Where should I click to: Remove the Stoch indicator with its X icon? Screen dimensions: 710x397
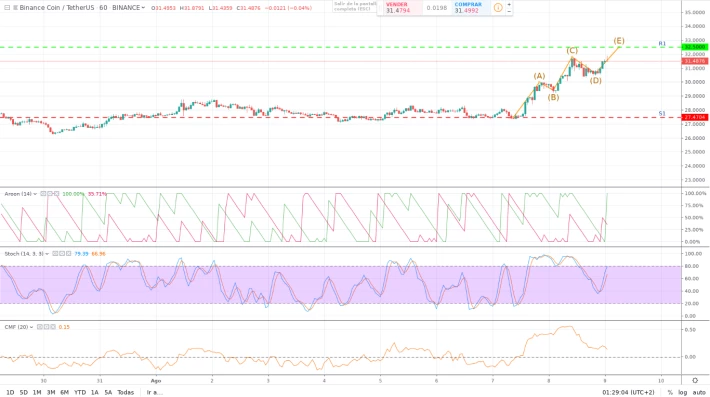point(68,254)
